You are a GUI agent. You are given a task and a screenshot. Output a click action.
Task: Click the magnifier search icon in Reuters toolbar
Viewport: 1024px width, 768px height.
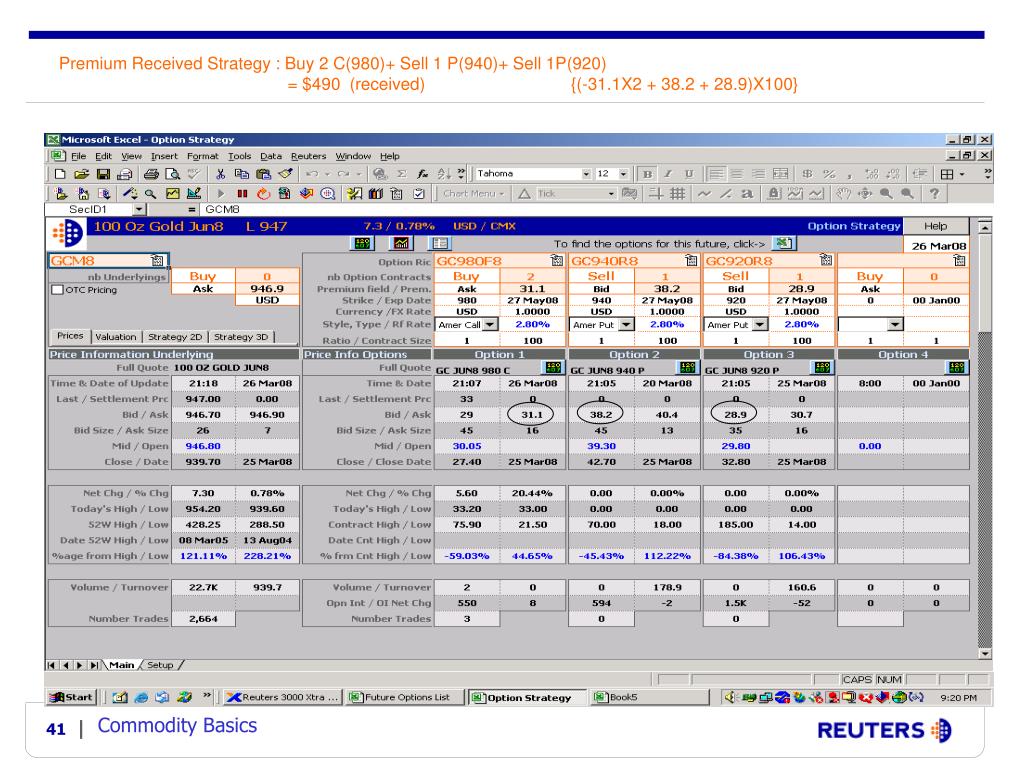[x=150, y=193]
